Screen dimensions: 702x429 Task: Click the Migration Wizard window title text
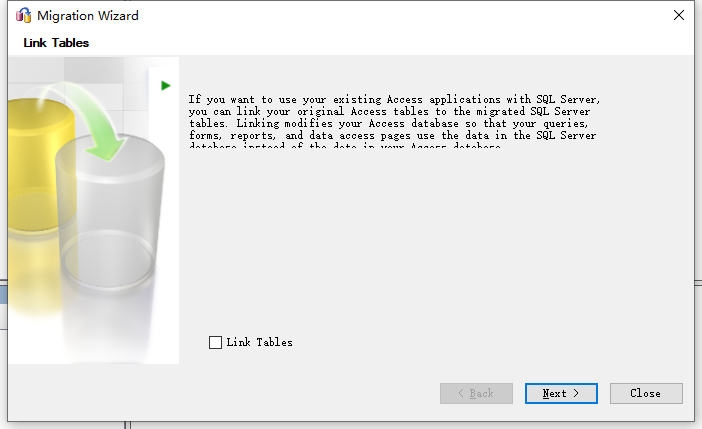(88, 16)
